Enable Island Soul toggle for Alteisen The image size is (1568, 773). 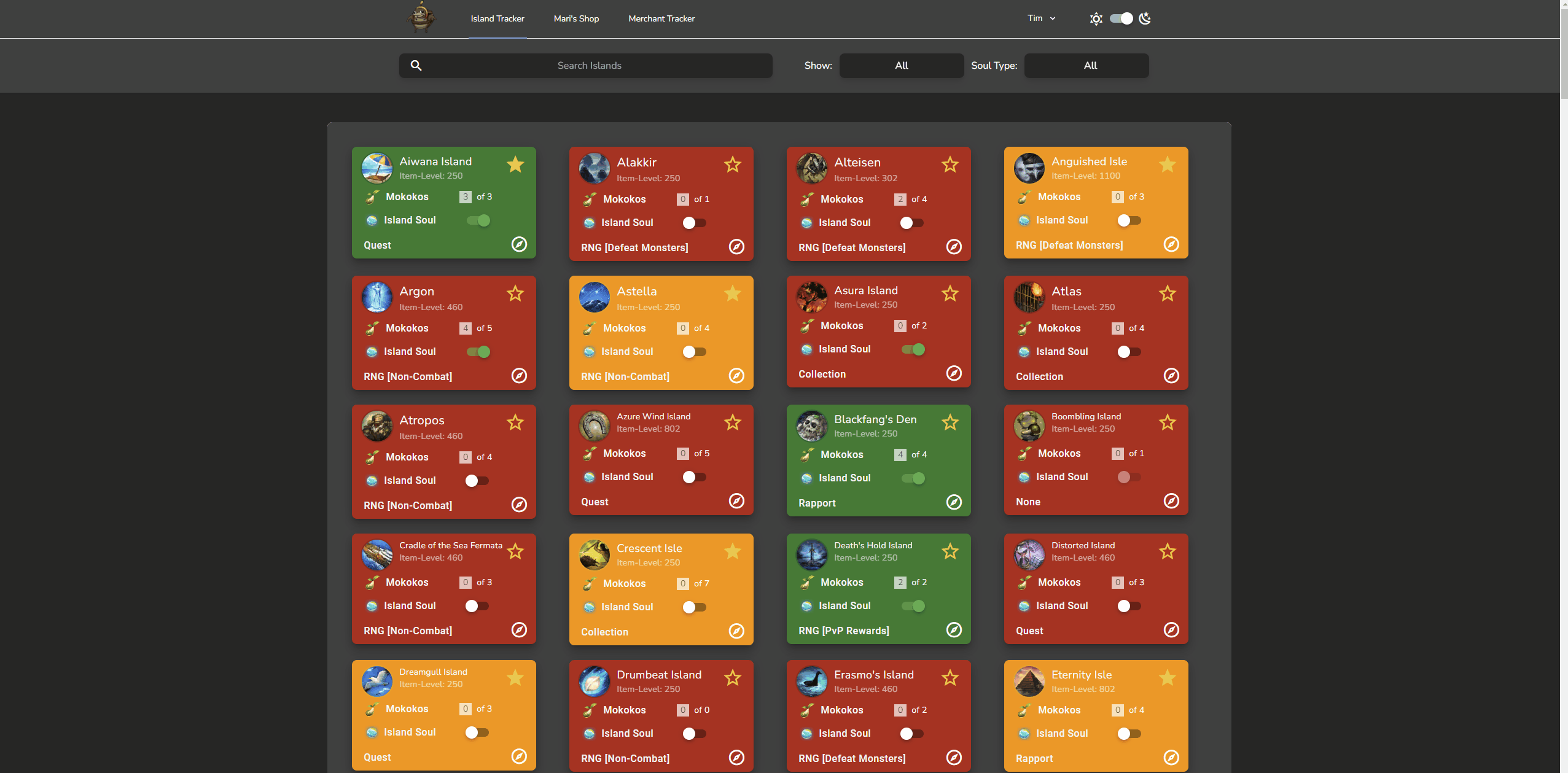click(x=911, y=223)
